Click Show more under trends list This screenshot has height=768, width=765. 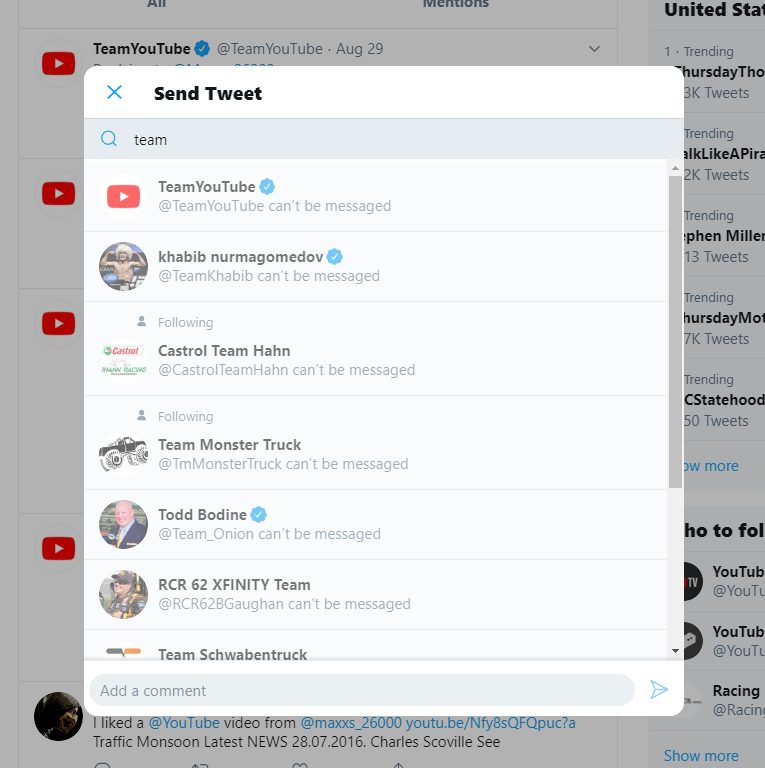[711, 466]
